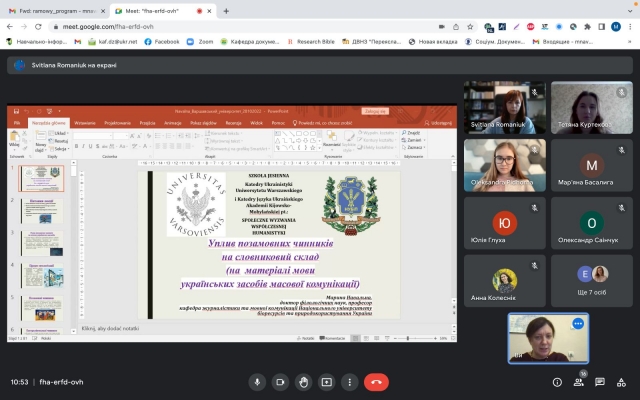640x400 pixels.
Task: Open the 'Ще 7 осіб' tile
Action: click(592, 281)
